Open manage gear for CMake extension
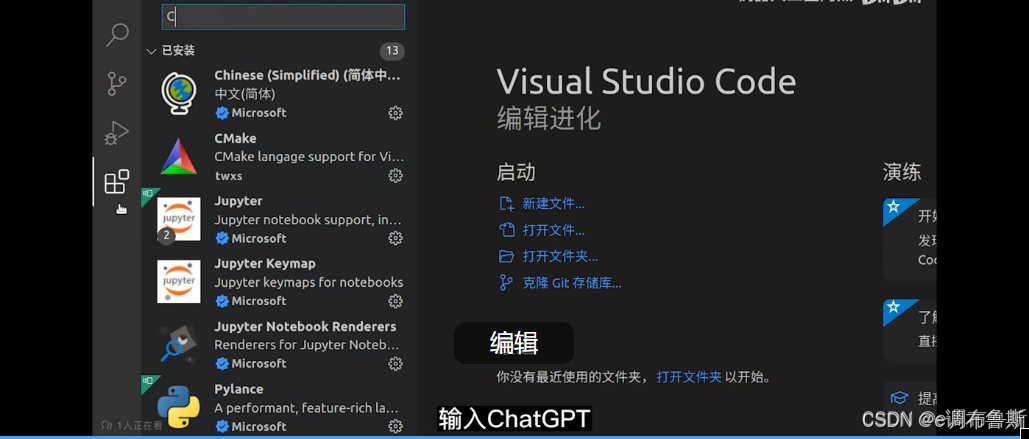The image size is (1029, 439). (395, 175)
